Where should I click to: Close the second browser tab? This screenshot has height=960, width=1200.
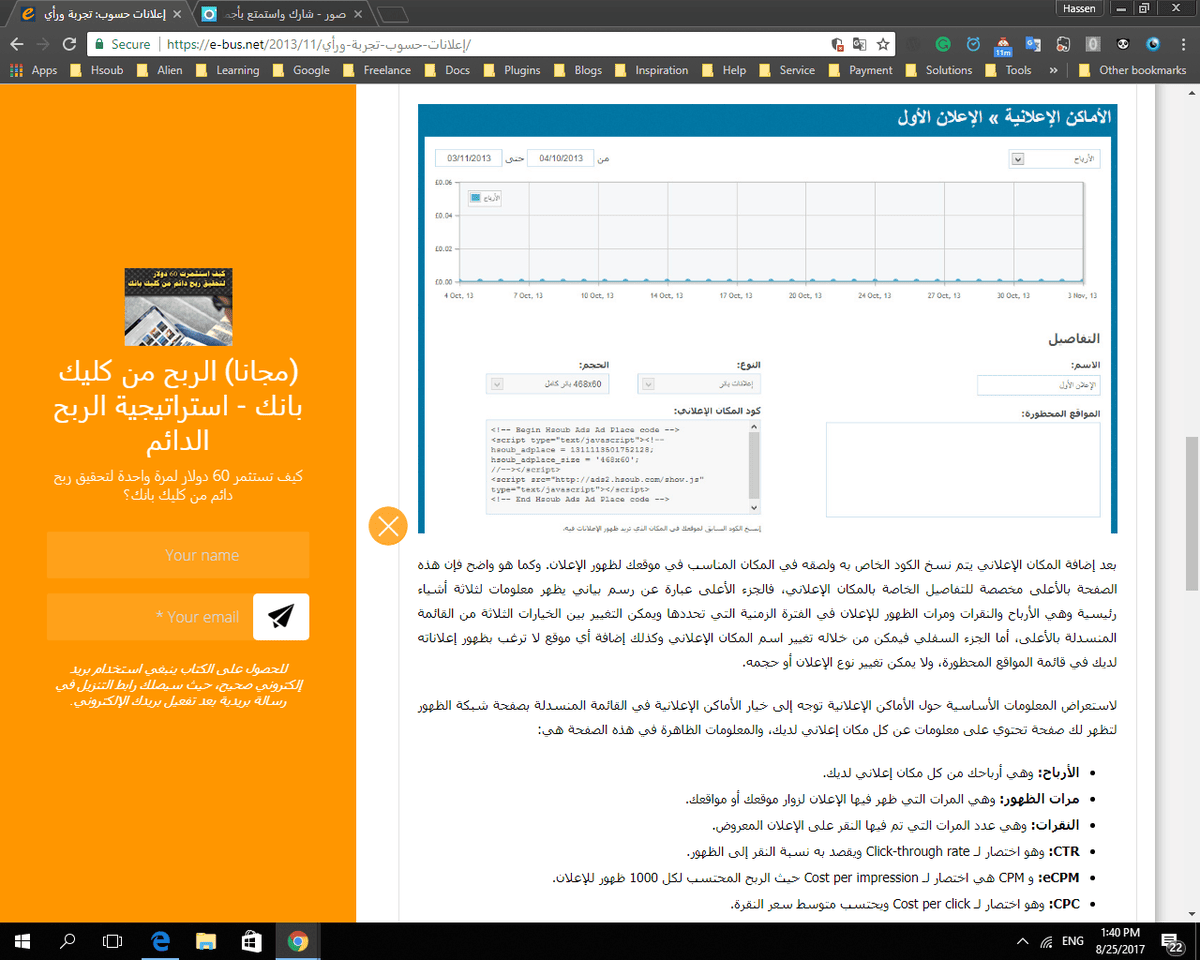(x=359, y=15)
